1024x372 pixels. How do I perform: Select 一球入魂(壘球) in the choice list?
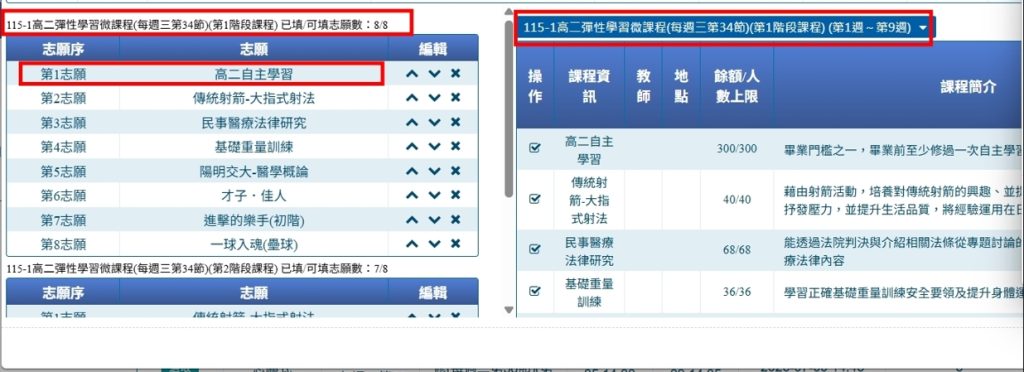pos(253,245)
